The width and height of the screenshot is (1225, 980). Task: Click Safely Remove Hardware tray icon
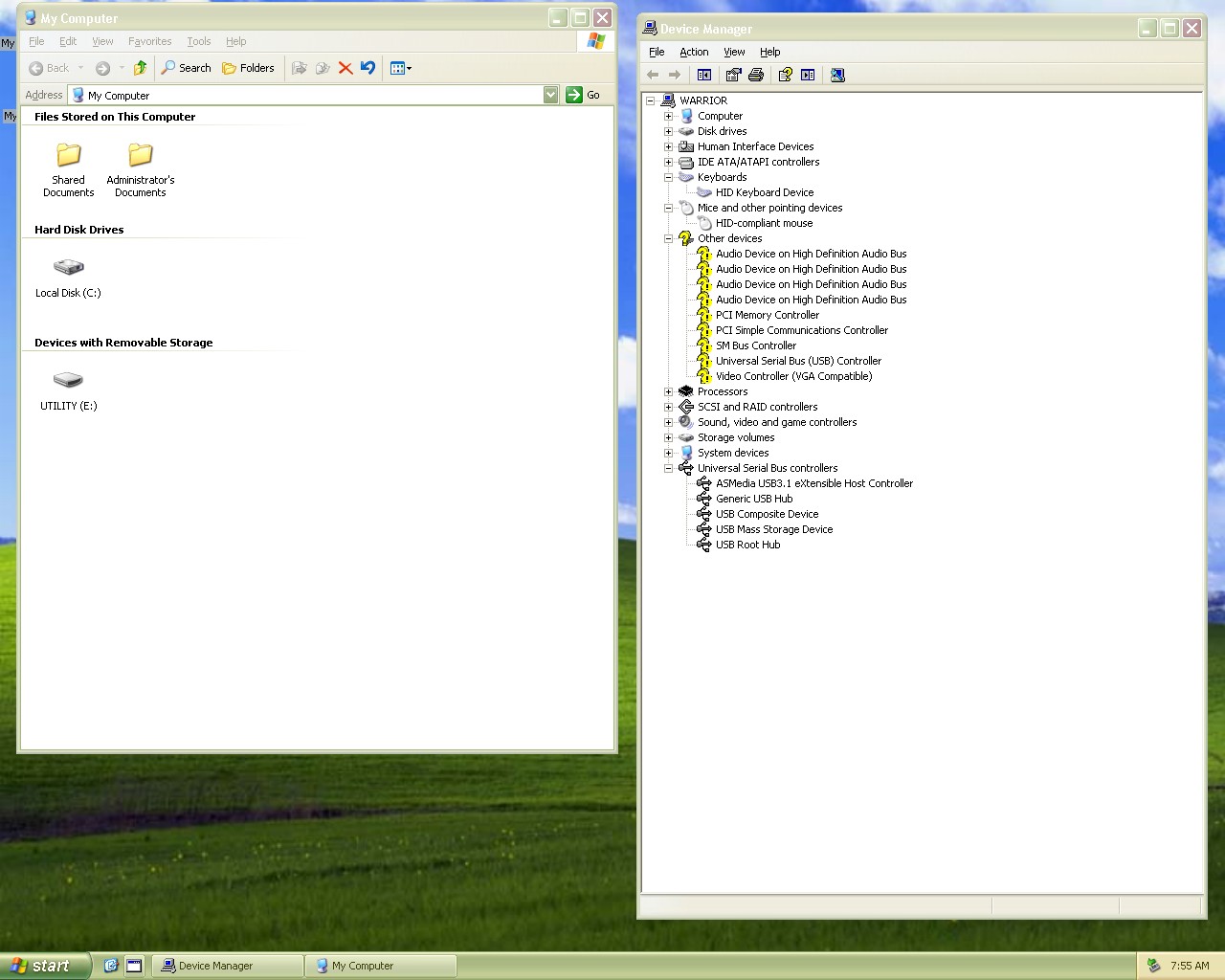[1153, 966]
